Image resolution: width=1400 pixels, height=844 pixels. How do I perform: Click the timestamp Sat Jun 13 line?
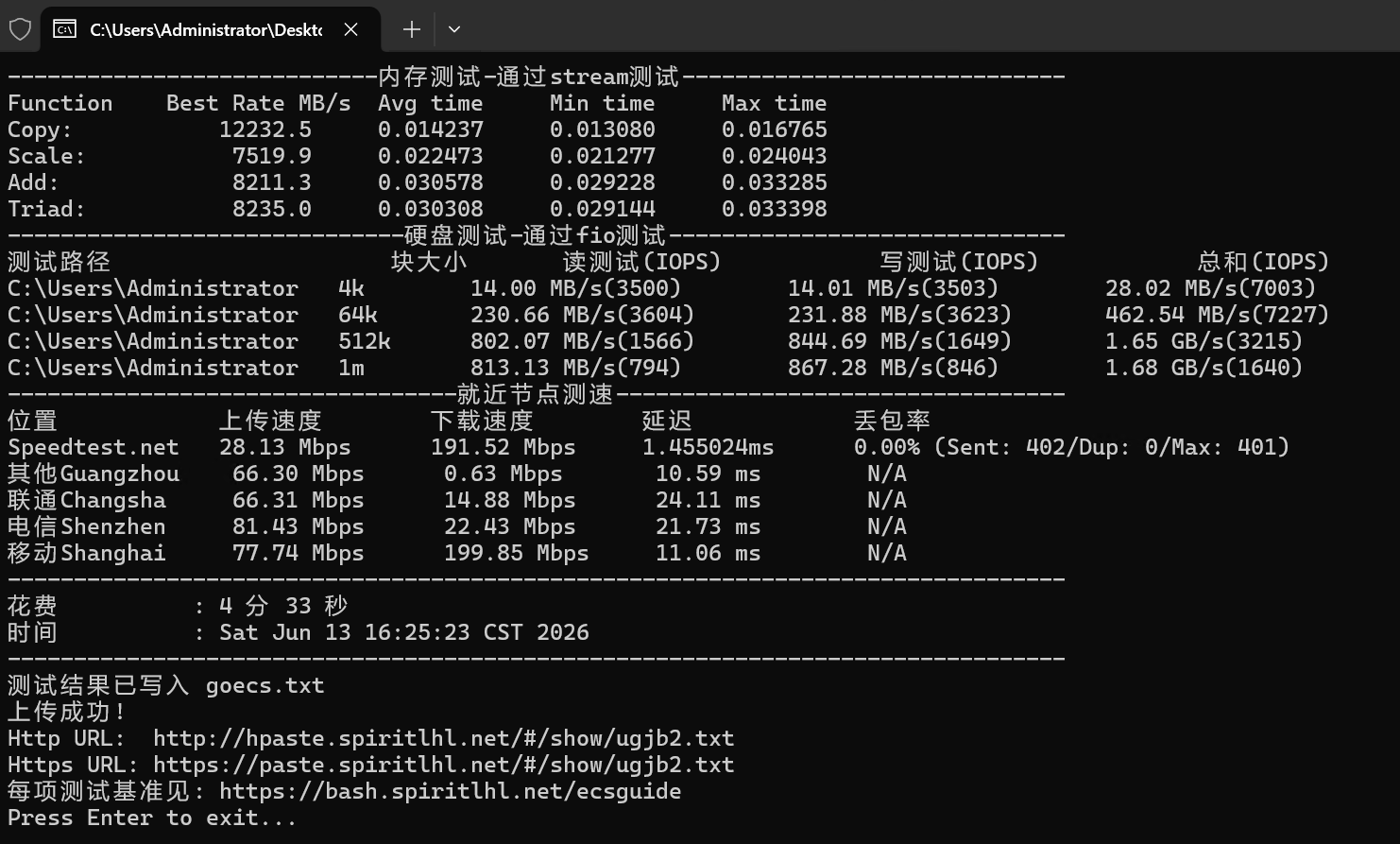403,632
